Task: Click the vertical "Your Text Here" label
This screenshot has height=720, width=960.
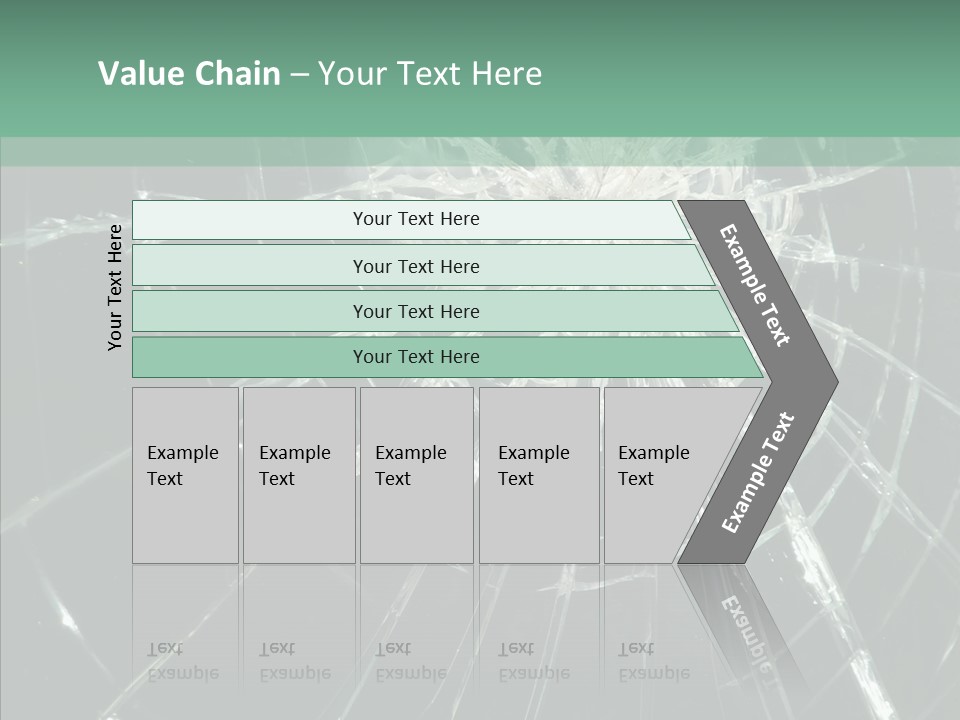Action: (115, 287)
